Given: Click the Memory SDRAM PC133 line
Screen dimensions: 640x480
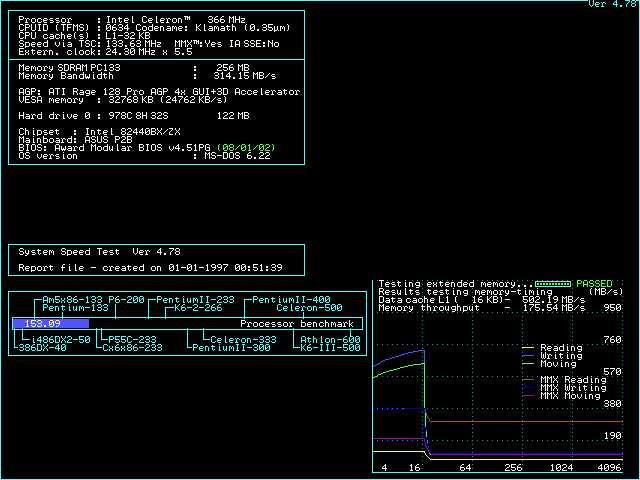Looking at the screenshot, I should coord(134,68).
